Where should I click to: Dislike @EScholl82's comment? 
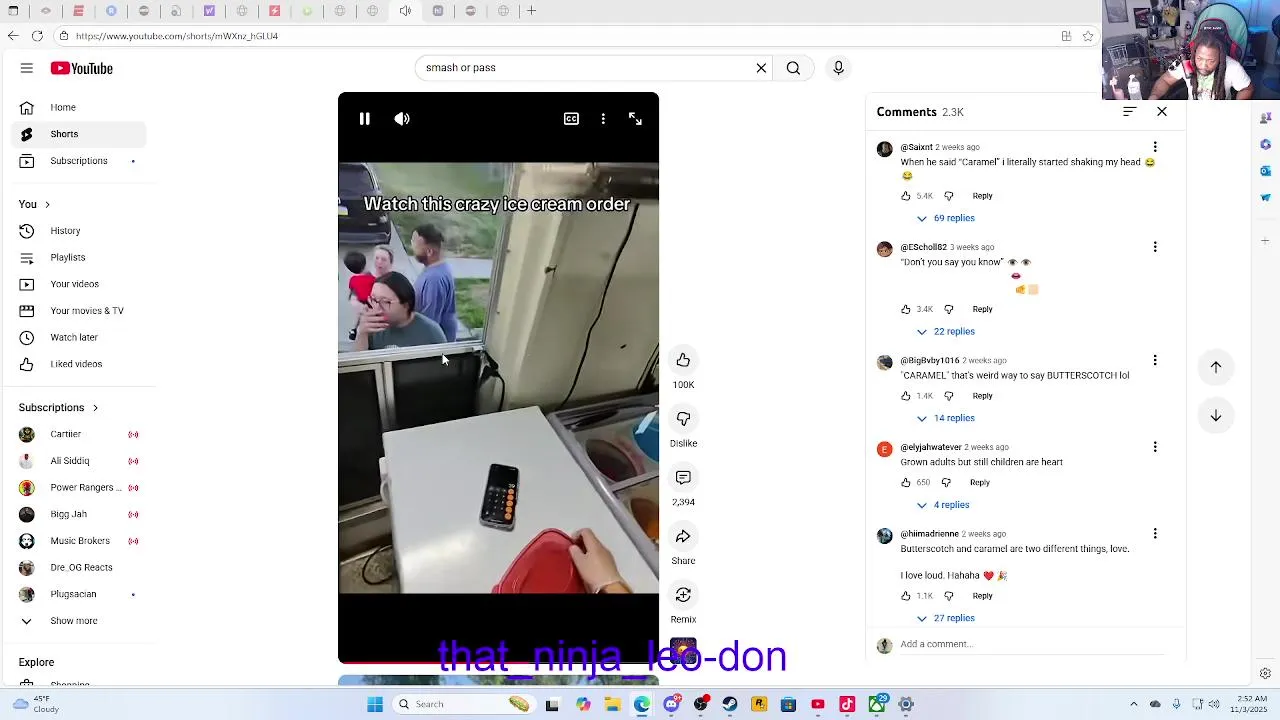[949, 309]
